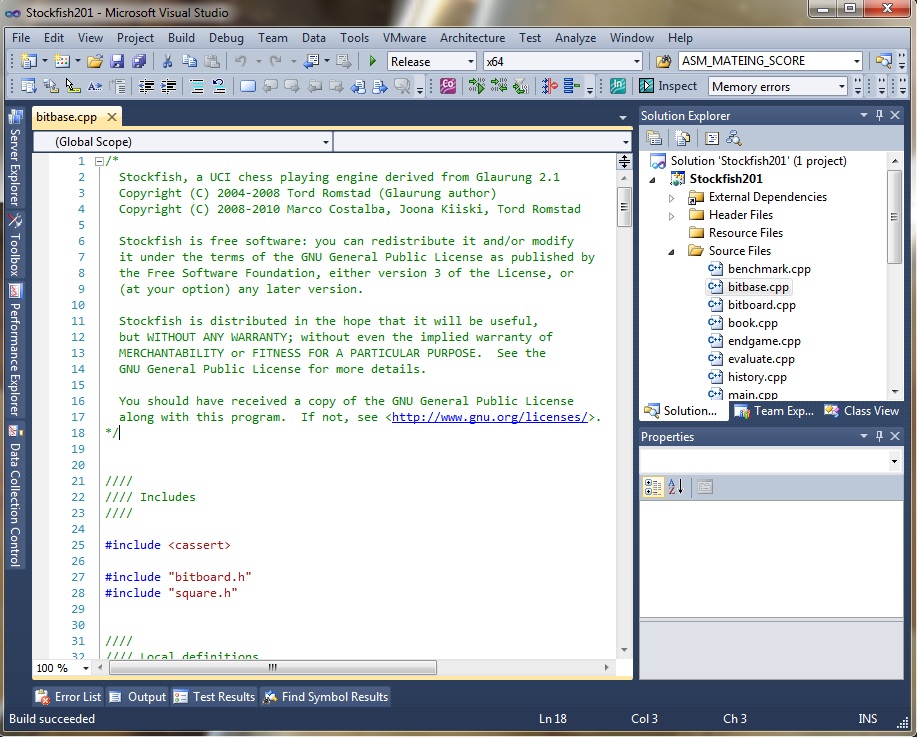Open the Error List tab
Screen dimensions: 917x737
(x=68, y=697)
